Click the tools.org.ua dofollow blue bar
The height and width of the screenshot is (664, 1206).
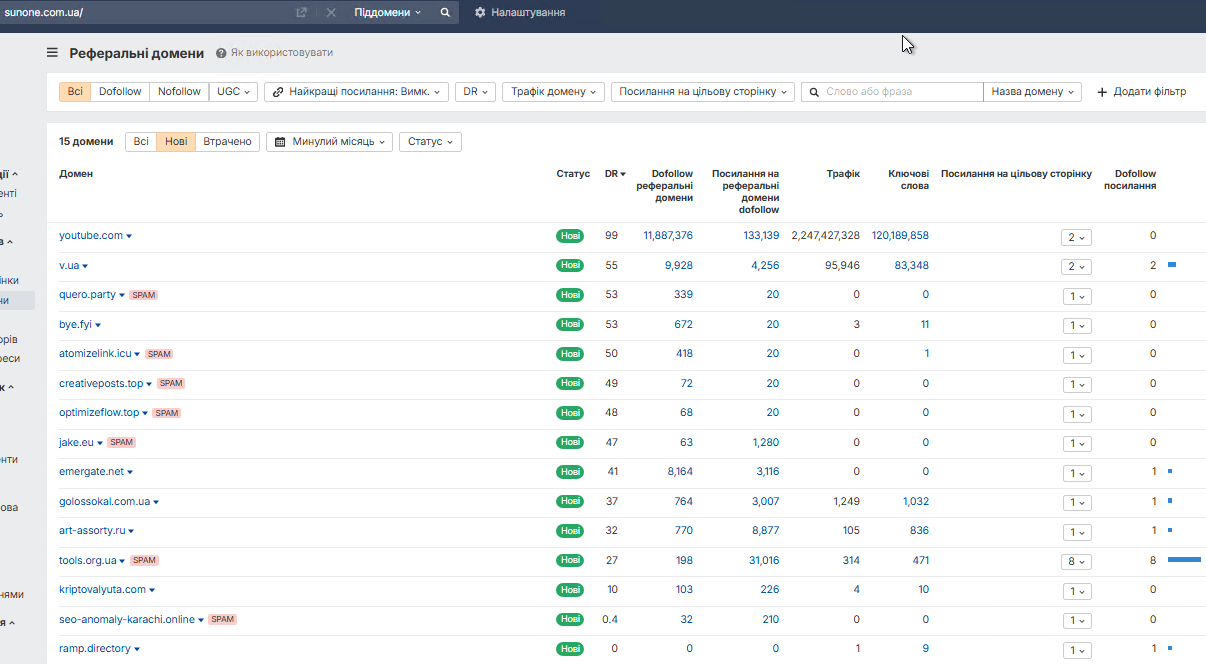pos(1184,560)
